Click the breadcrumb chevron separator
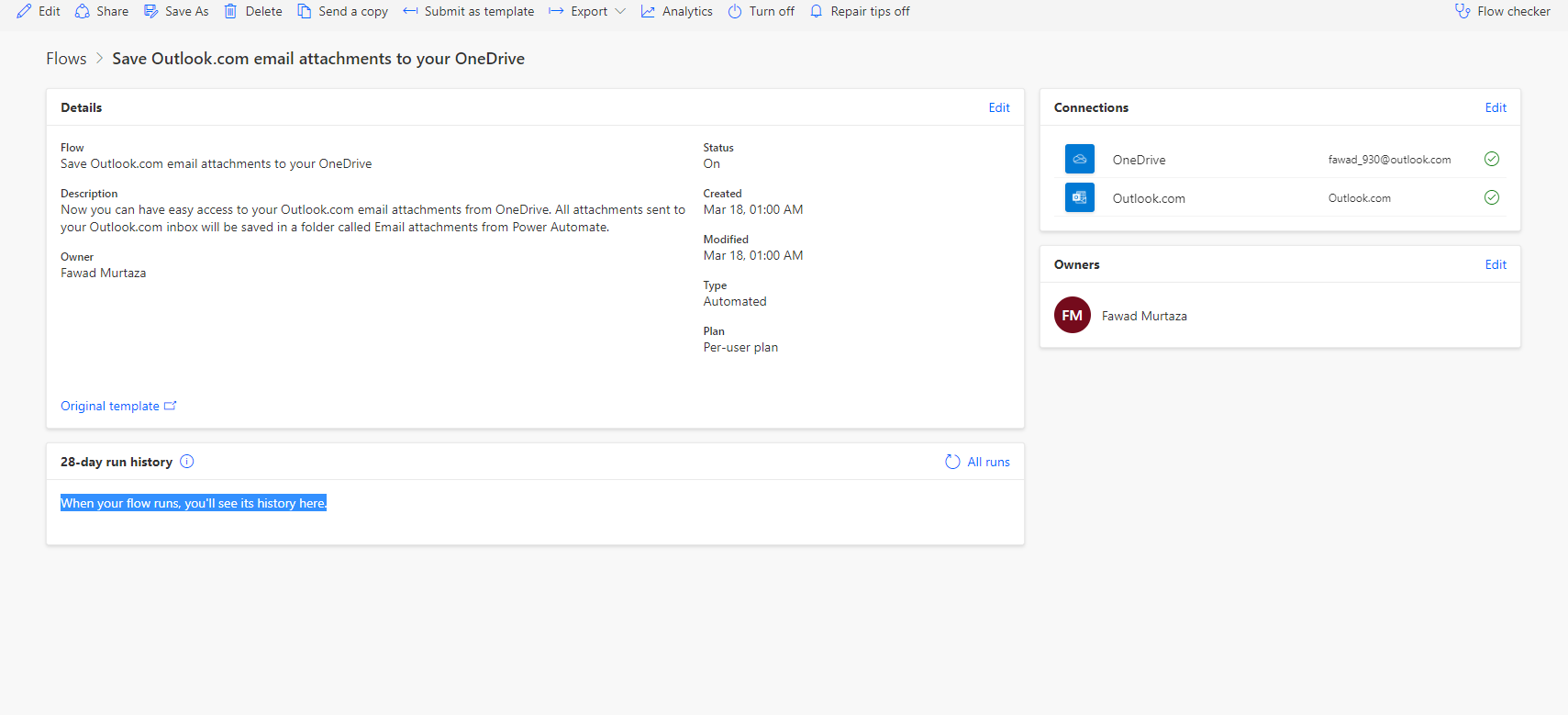The height and width of the screenshot is (715, 1568). (x=99, y=59)
